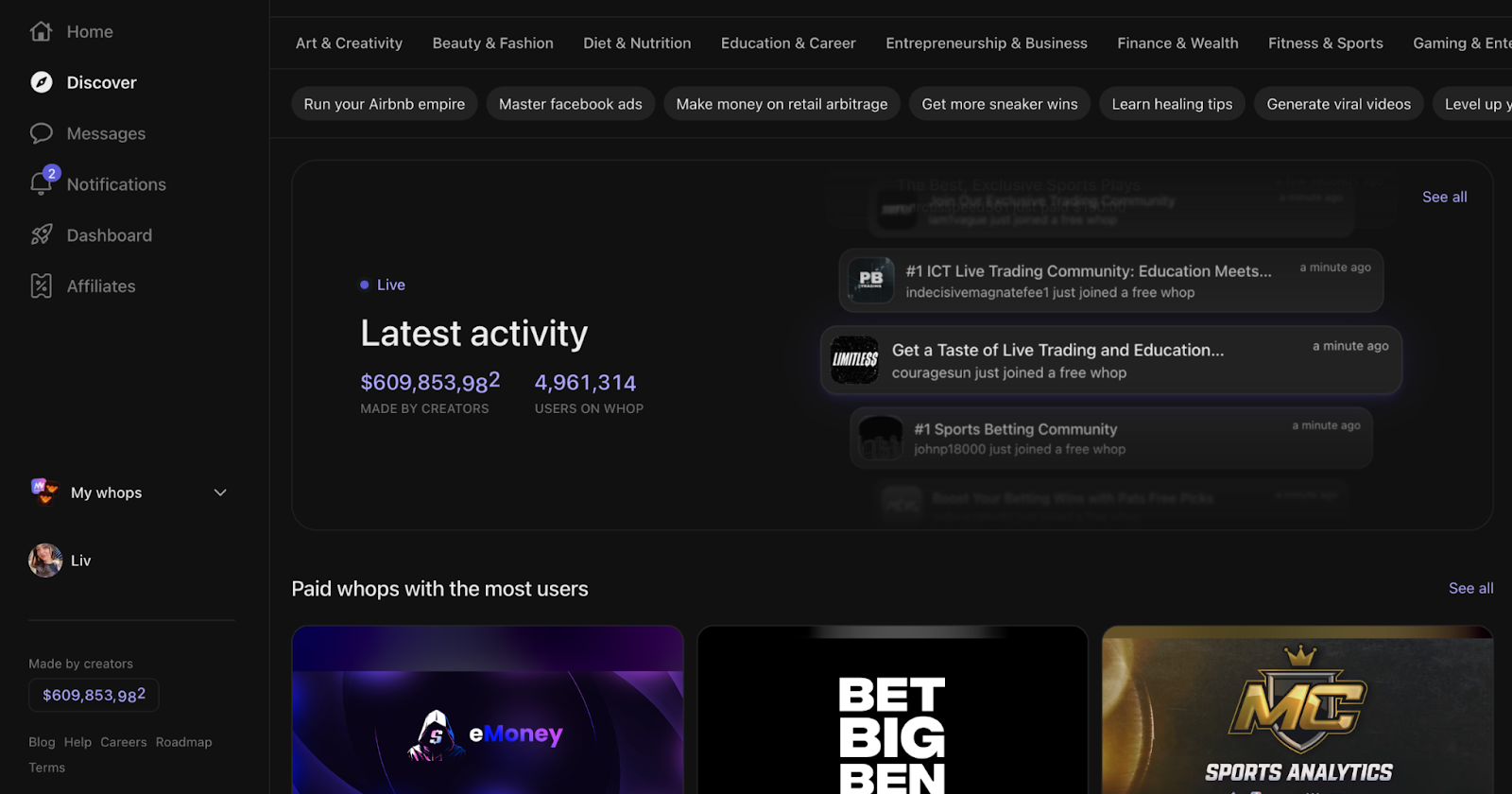The image size is (1512, 794).
Task: Select the Diet & Nutrition category
Action: point(637,43)
